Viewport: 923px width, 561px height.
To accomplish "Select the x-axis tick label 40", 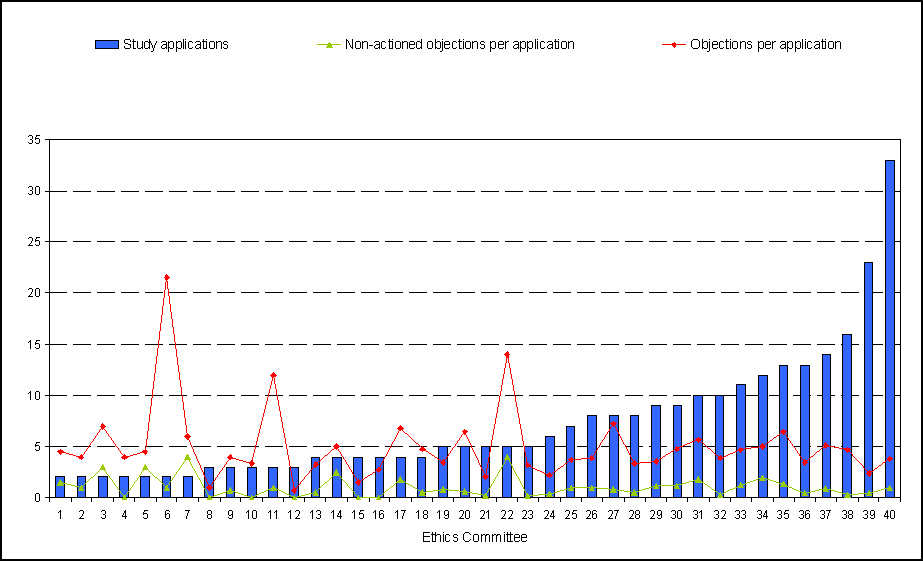I will 889,514.
